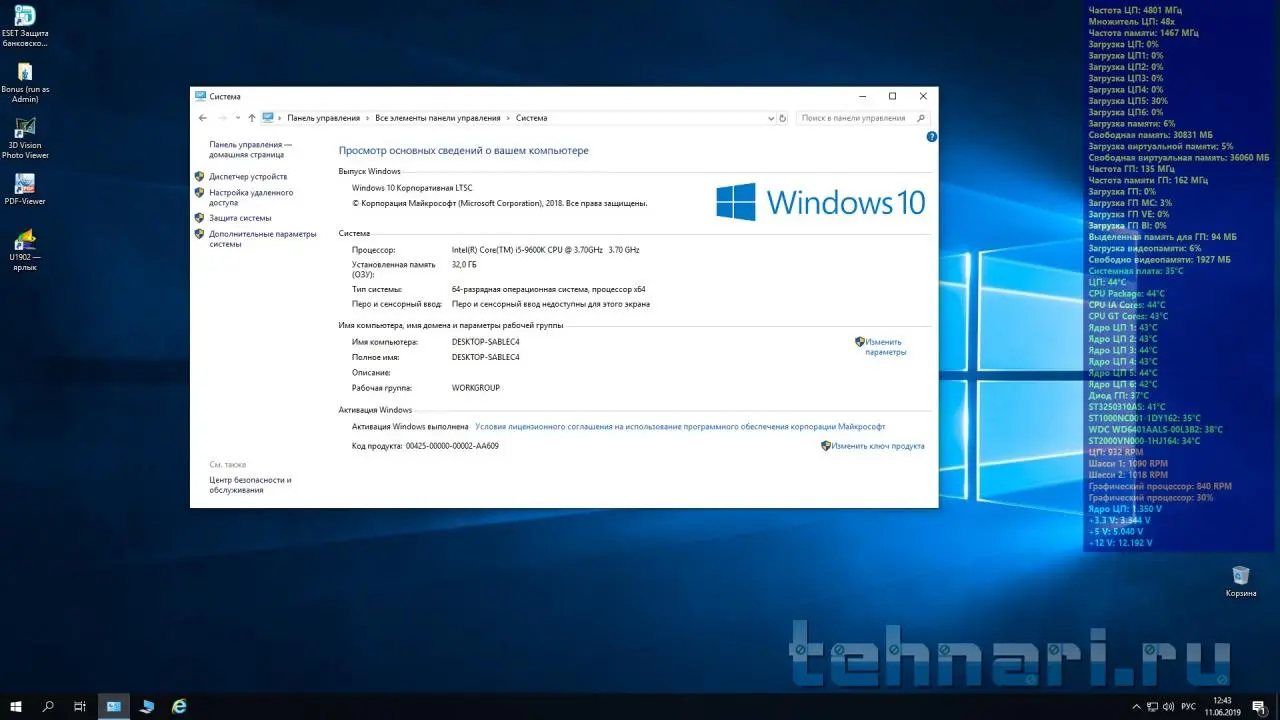The height and width of the screenshot is (720, 1280).
Task: Click the Панель управления breadcrumb
Action: point(323,118)
